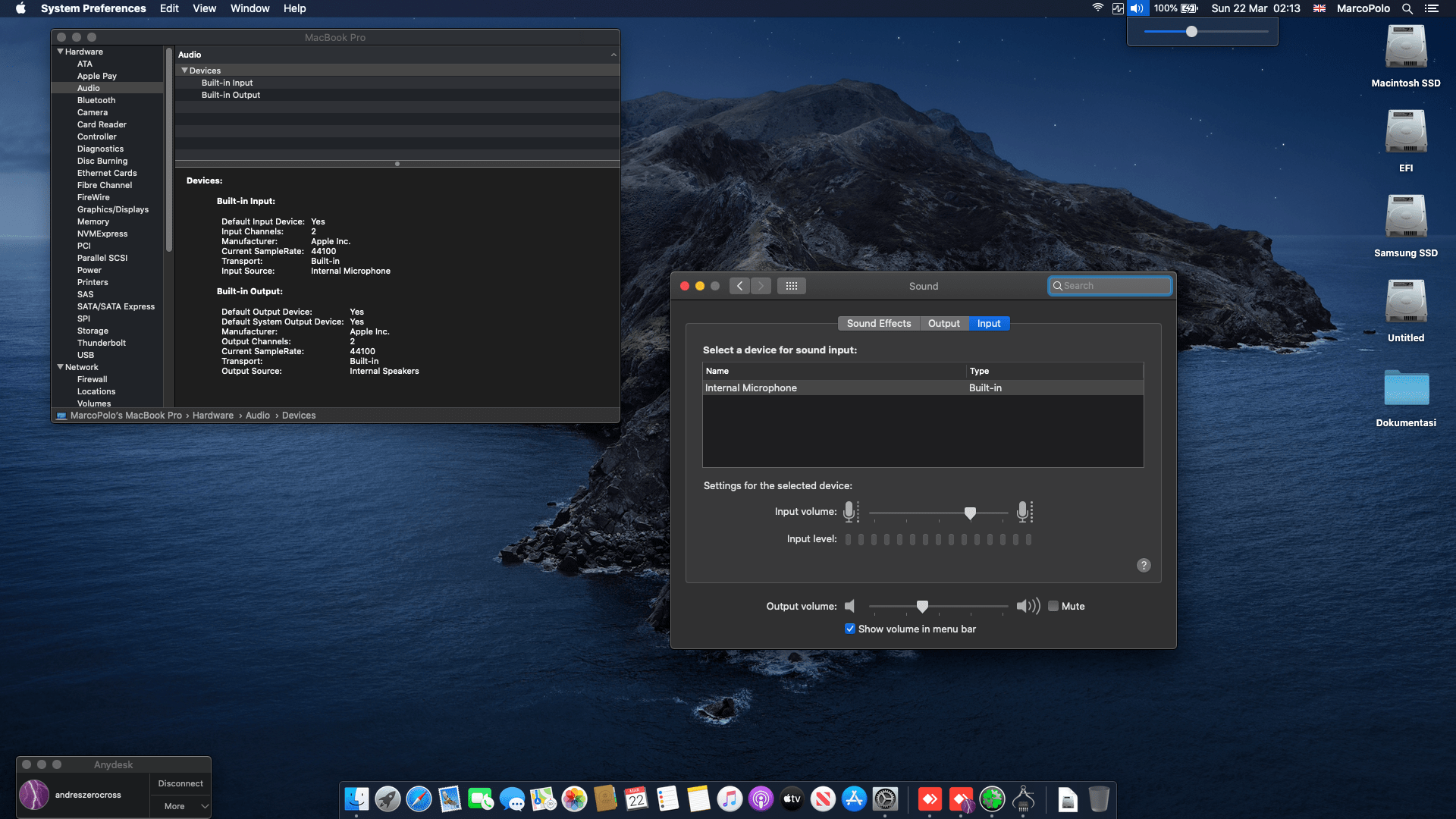Collapse the Network tree section

(x=61, y=367)
